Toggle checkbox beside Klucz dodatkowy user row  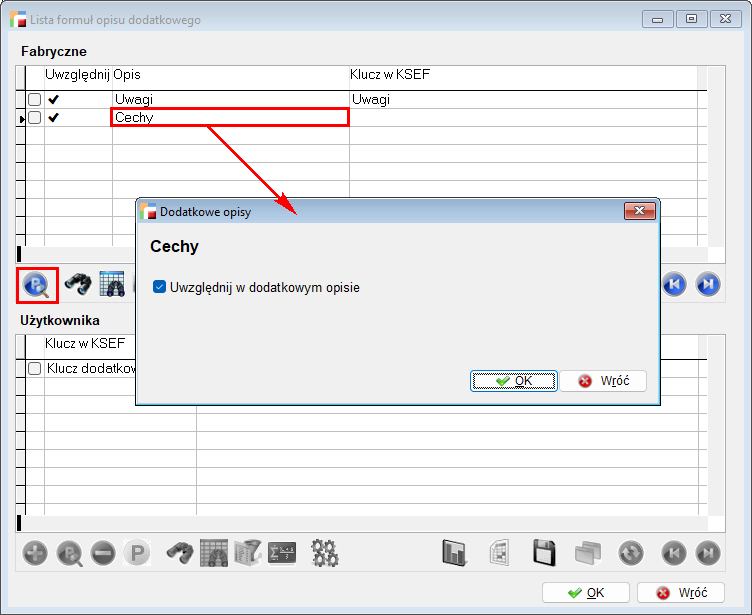34,369
